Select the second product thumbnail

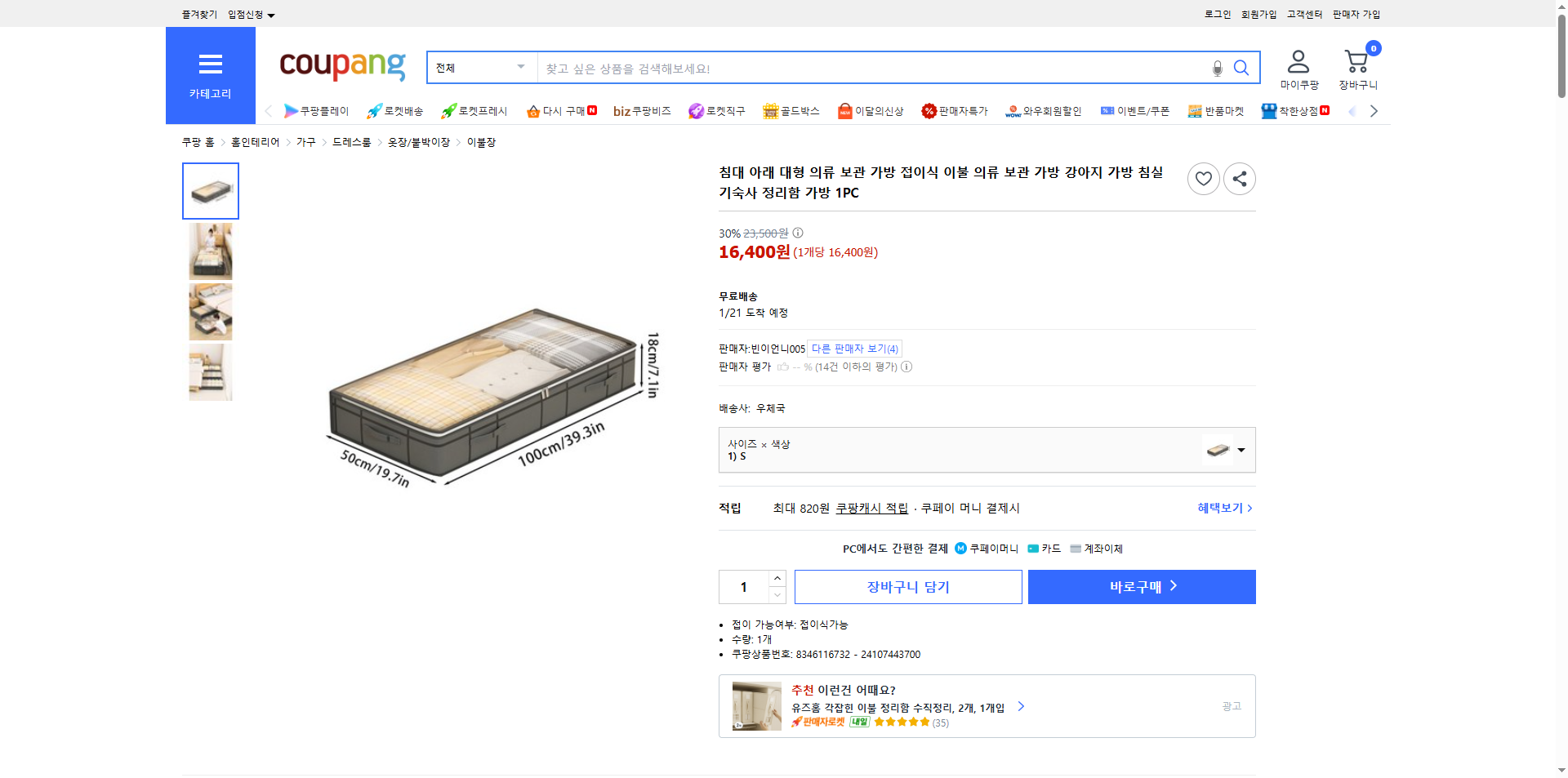click(x=210, y=251)
